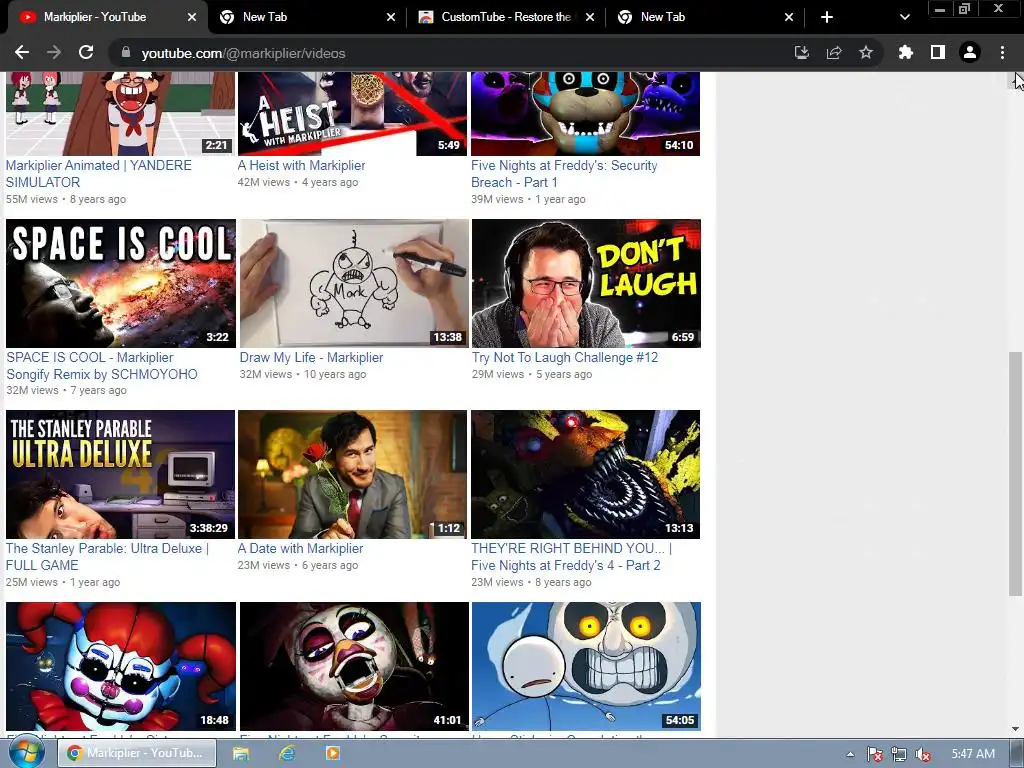
Task: Open Markiplier Animated YANDERE SIMULATOR title link
Action: coord(99,174)
